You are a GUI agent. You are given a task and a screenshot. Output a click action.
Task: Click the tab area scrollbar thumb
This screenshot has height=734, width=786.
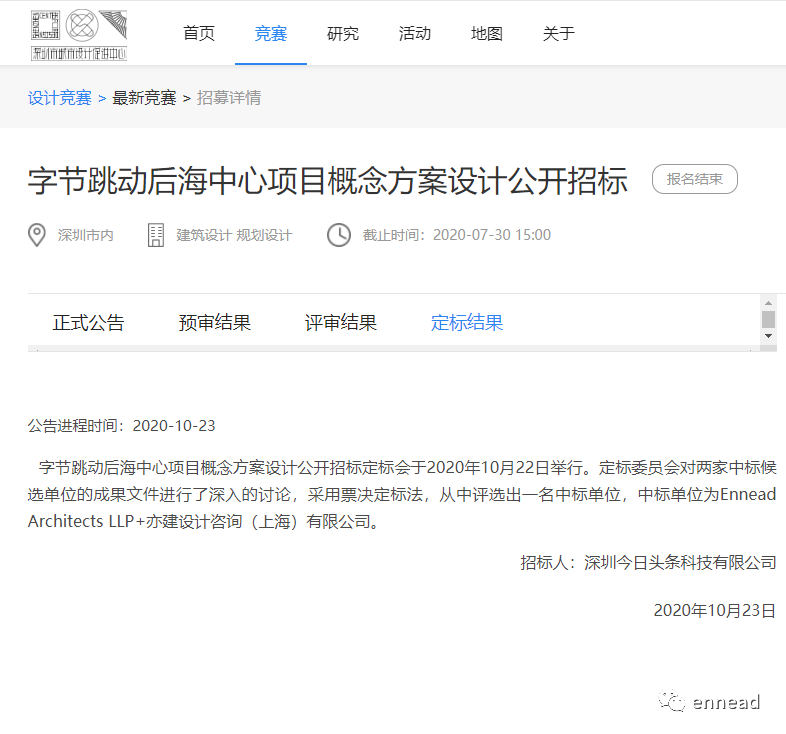click(768, 319)
